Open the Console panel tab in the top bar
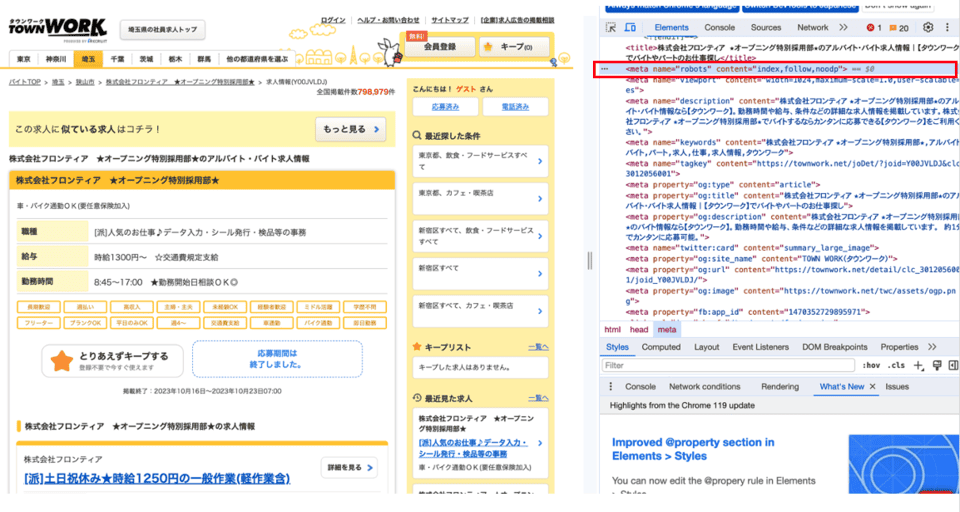The height and width of the screenshot is (512, 960). (x=719, y=28)
